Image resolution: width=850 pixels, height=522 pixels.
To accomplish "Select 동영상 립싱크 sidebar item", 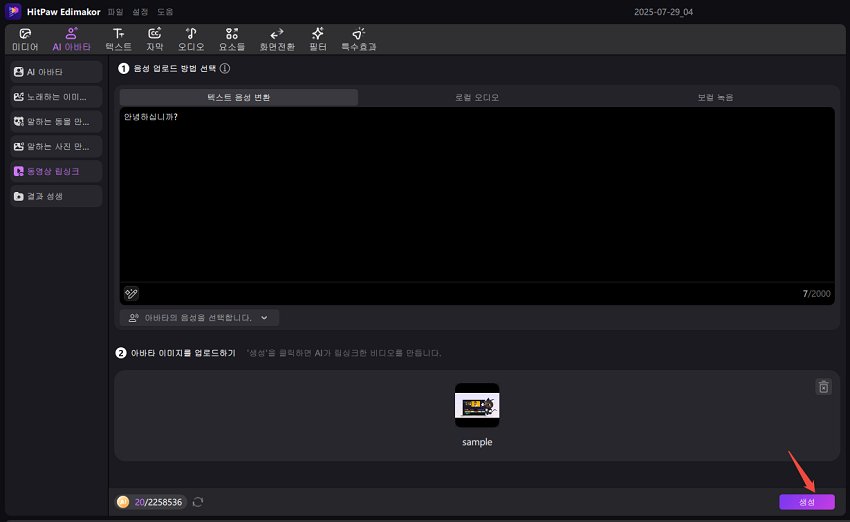I will pos(56,171).
